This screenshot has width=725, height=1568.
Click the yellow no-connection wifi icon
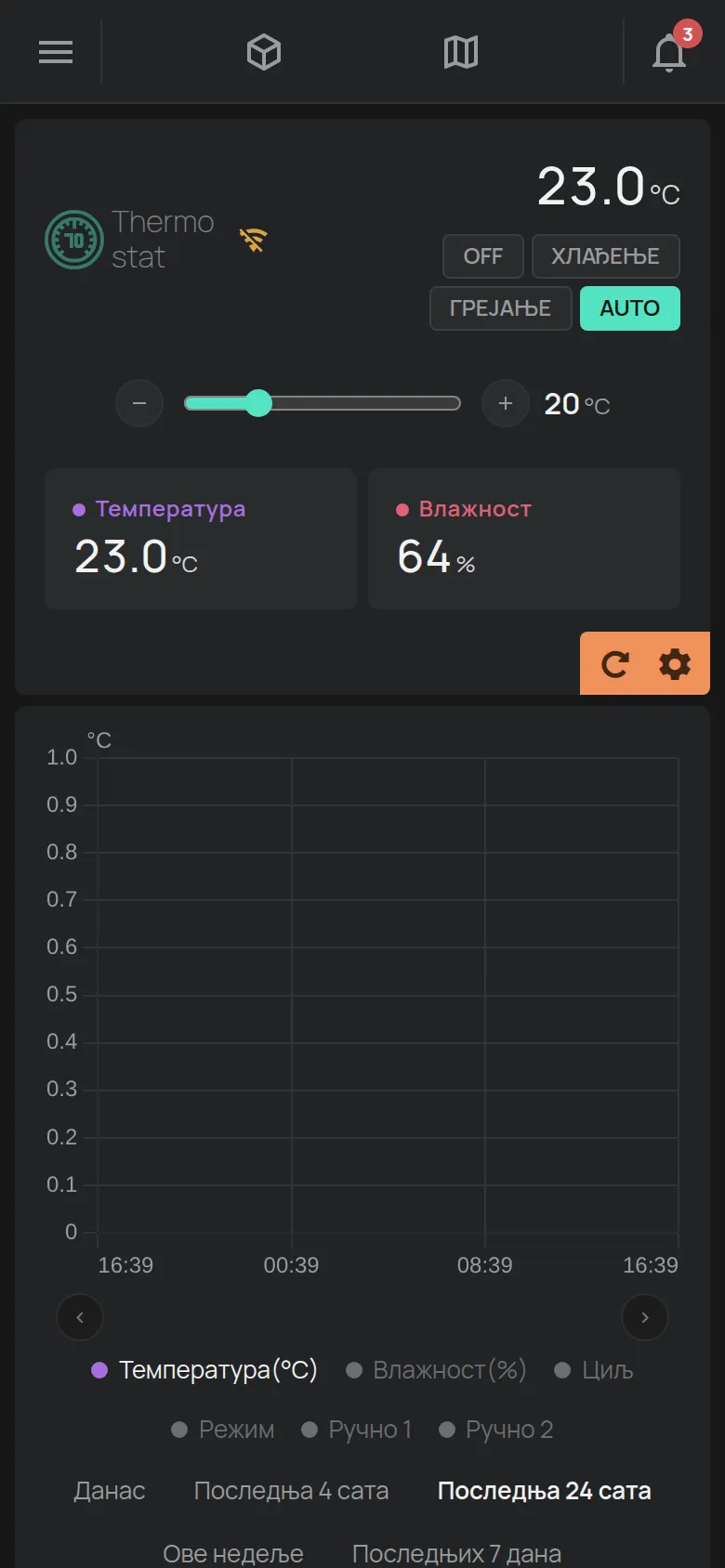tap(253, 240)
